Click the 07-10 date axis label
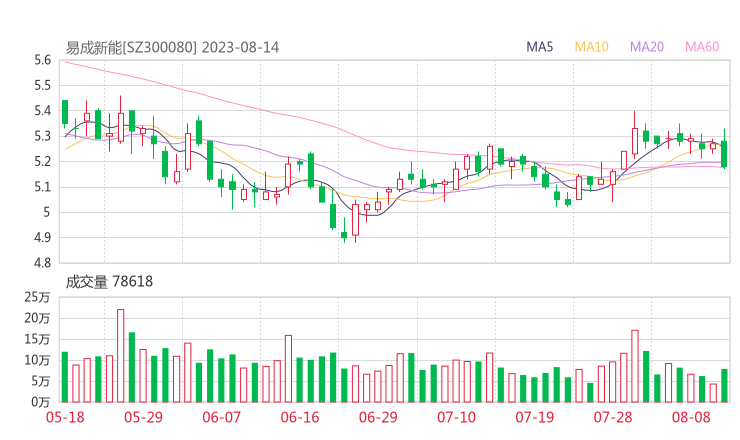740x440 pixels. coord(456,417)
